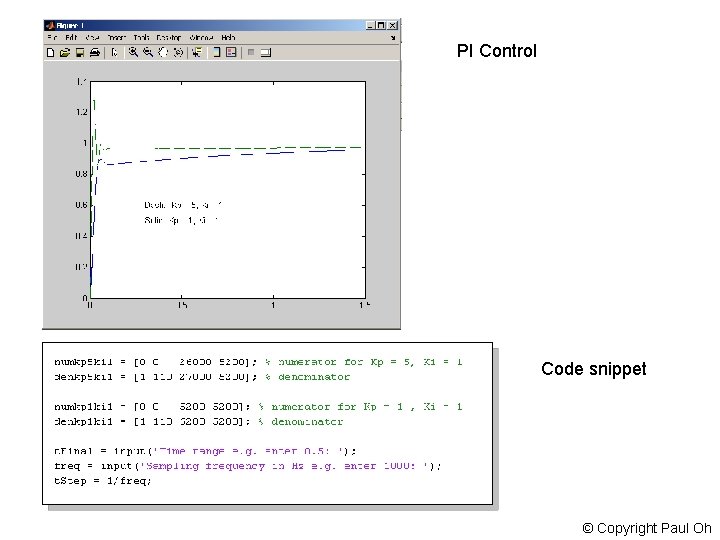Click the 'Code snippet' label

pos(594,369)
